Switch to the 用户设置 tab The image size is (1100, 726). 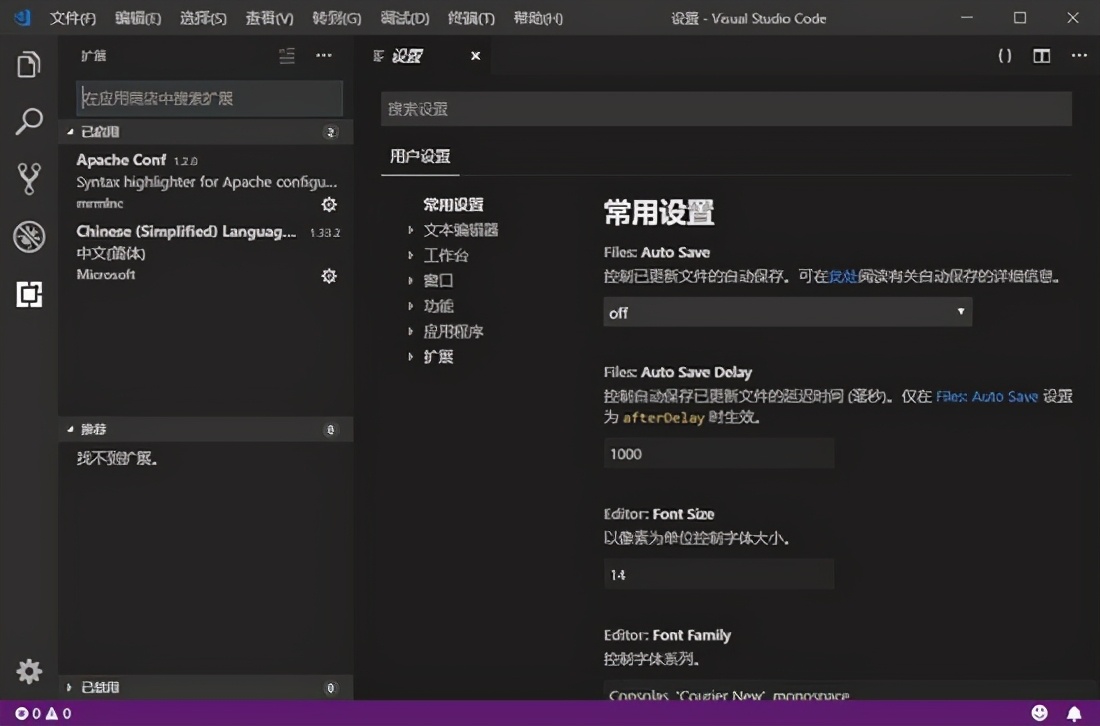[x=422, y=157]
